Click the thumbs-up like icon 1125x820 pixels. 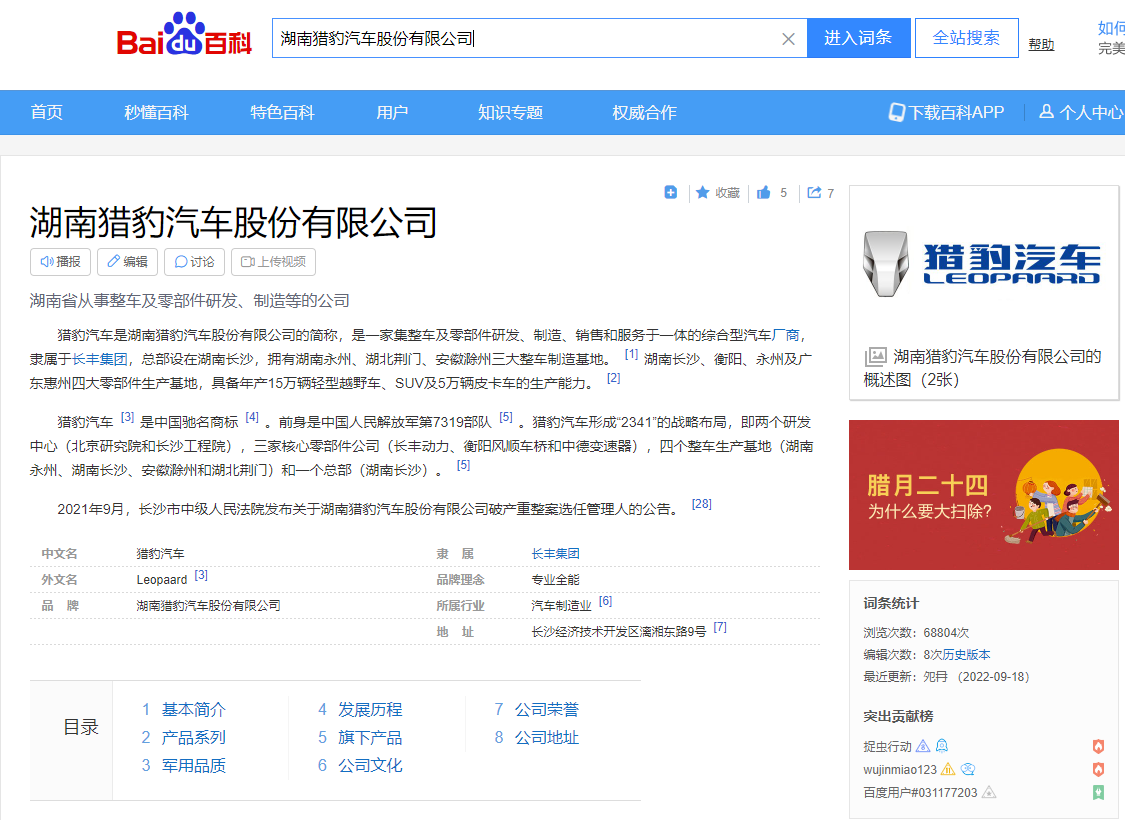click(x=763, y=192)
